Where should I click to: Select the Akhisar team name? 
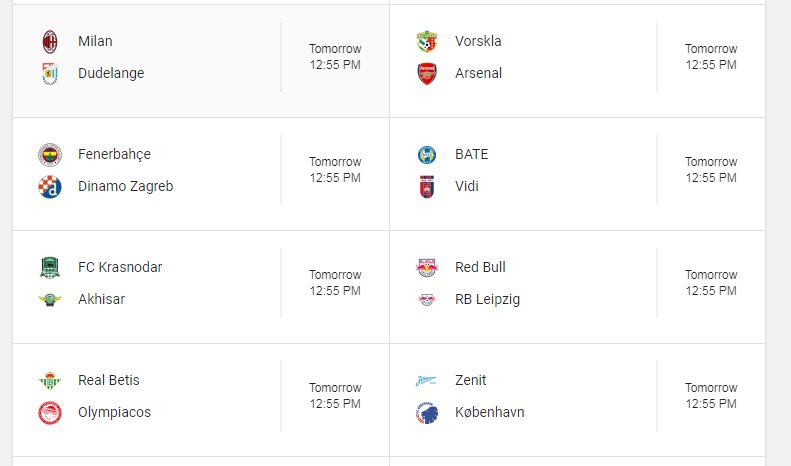coord(101,299)
